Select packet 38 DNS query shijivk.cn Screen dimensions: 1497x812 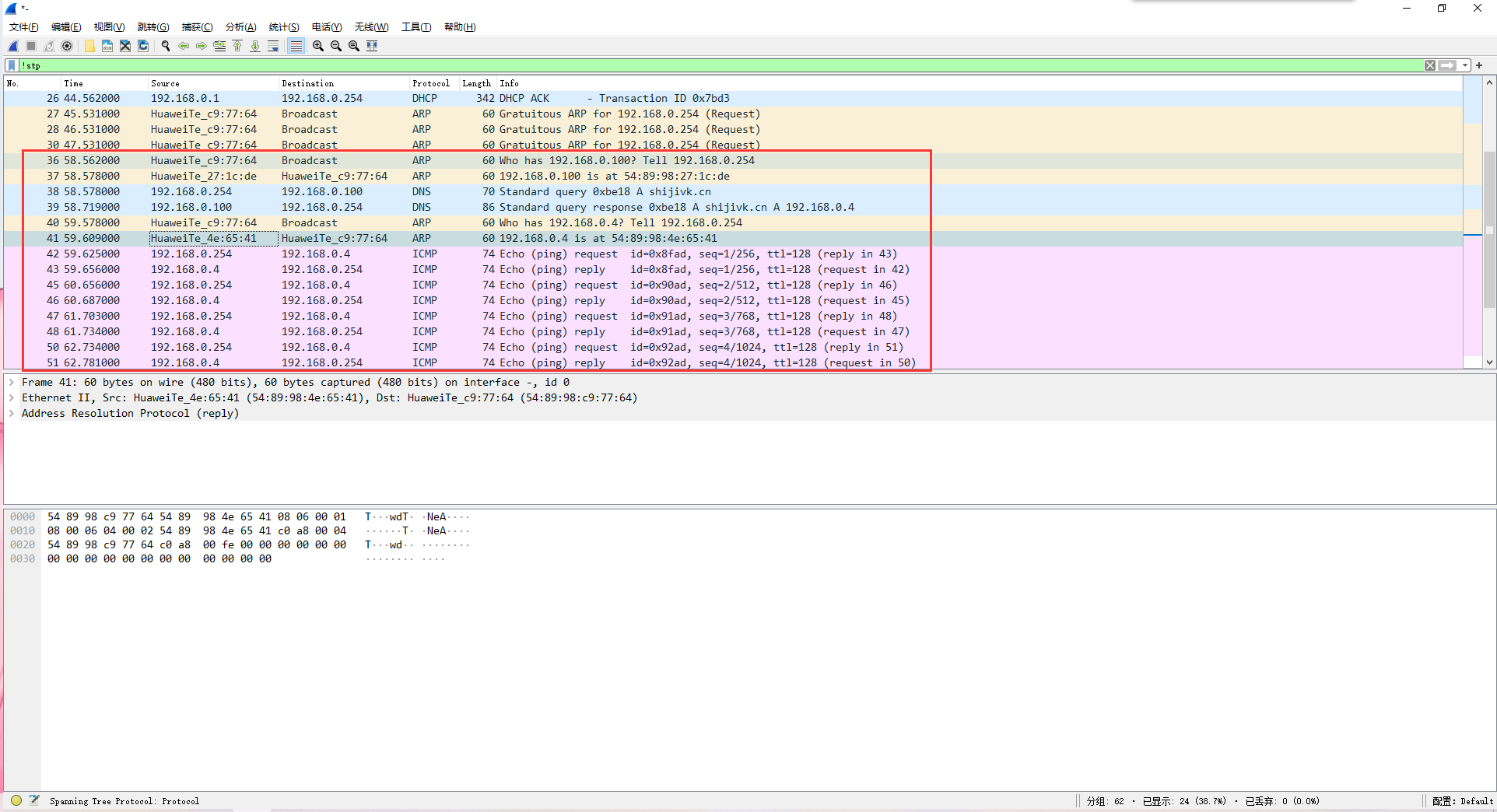pyautogui.click(x=733, y=191)
